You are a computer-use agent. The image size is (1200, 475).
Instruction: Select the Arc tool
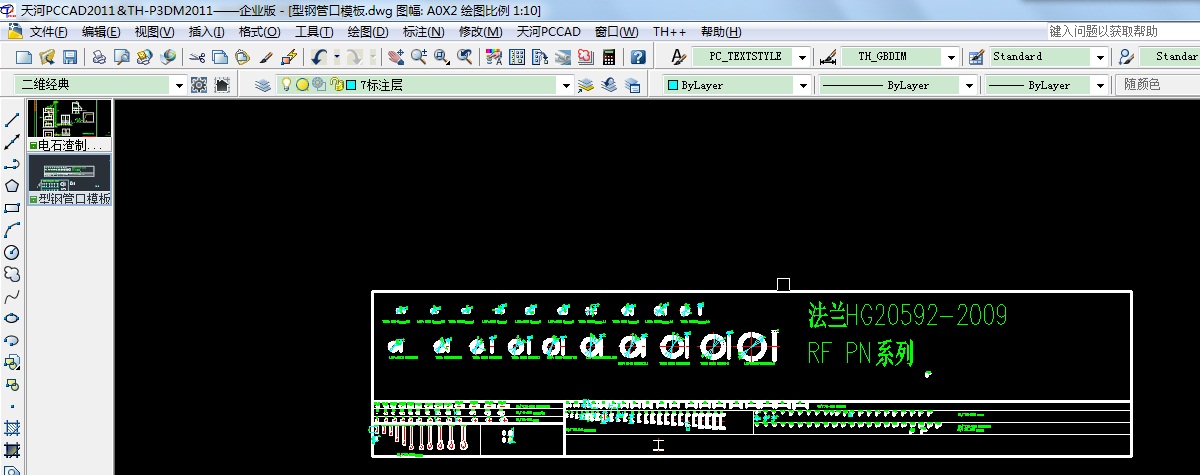tap(12, 230)
